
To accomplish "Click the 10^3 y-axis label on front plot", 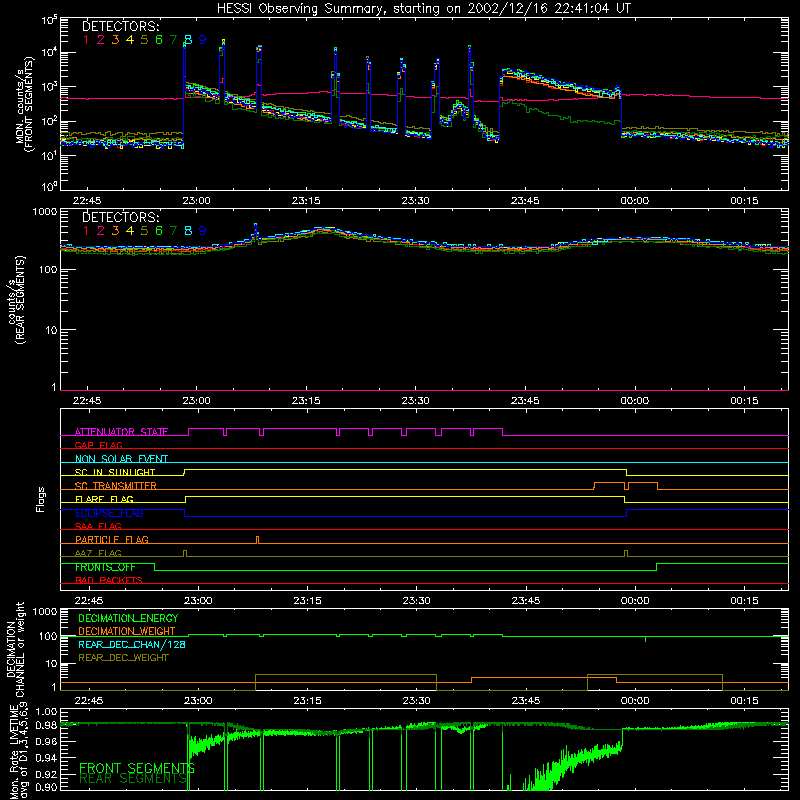I will click(48, 87).
